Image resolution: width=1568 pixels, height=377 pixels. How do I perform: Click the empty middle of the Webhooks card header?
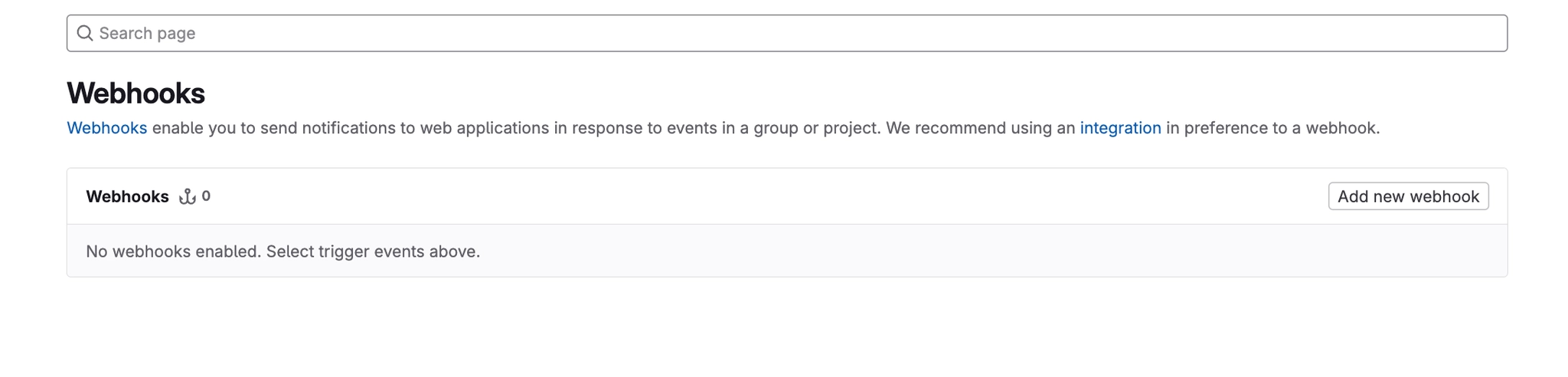[766, 197]
